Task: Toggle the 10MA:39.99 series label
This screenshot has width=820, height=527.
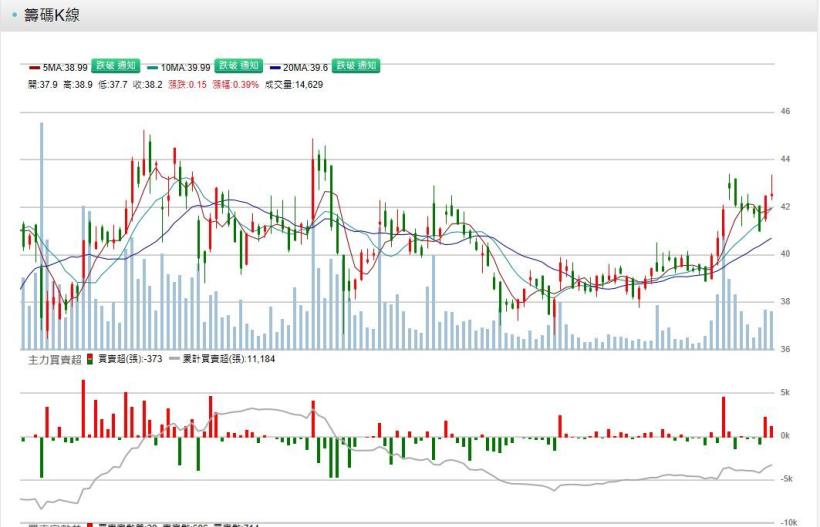Action: (187, 66)
